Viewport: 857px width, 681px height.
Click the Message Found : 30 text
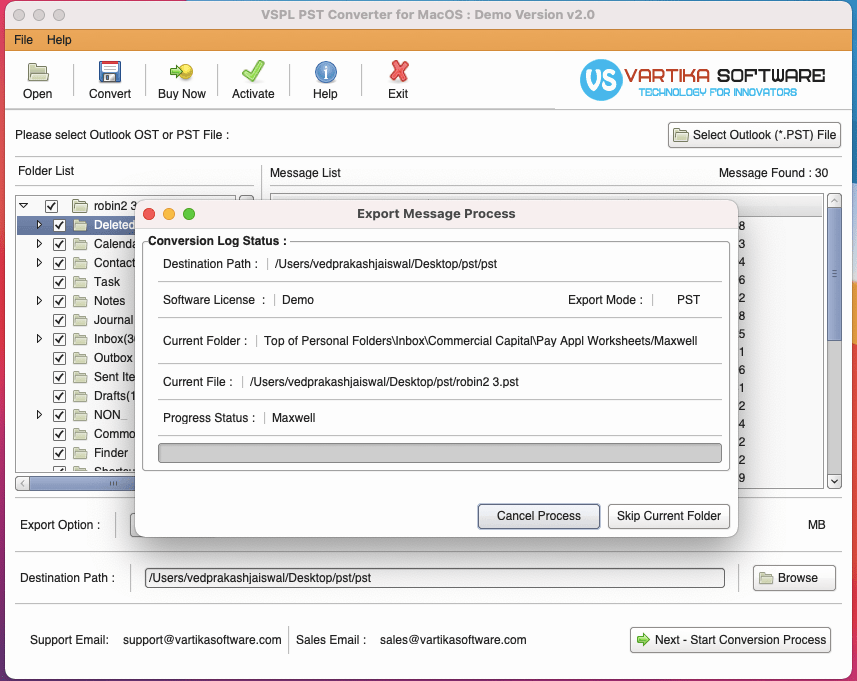click(x=773, y=173)
